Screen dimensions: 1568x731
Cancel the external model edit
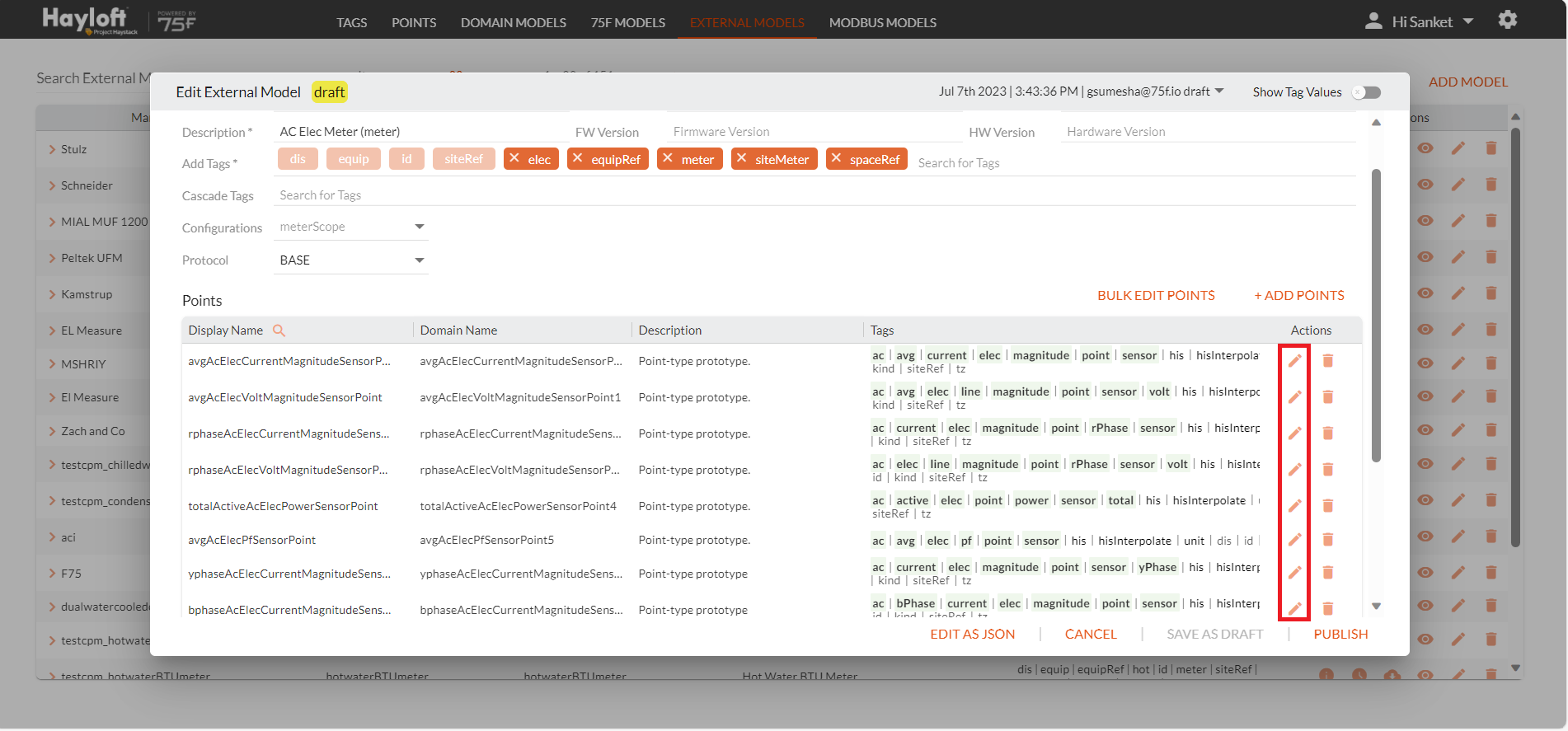click(x=1091, y=634)
